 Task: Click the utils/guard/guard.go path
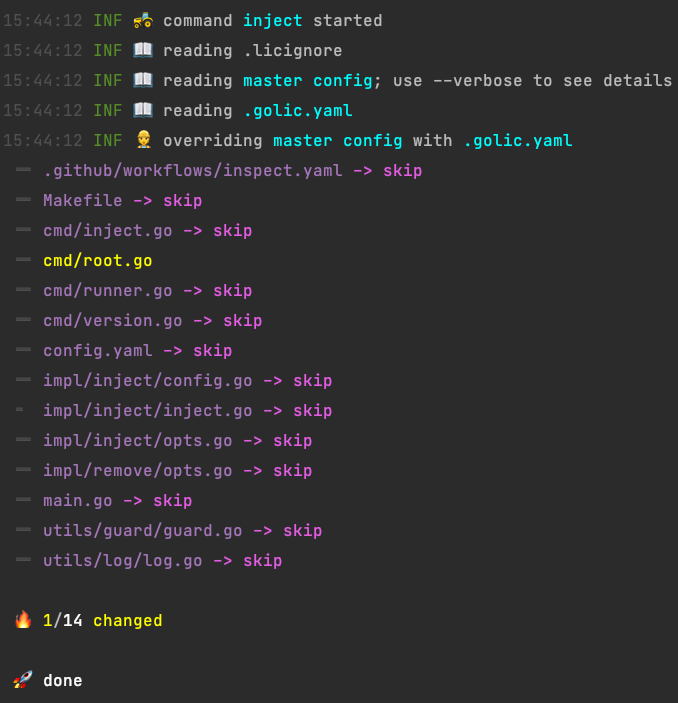[143, 531]
